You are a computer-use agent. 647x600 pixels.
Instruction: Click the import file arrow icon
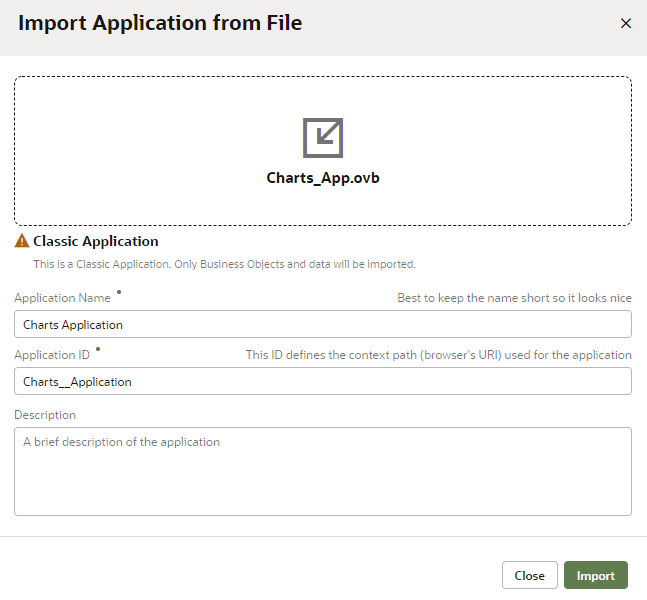(x=323, y=138)
